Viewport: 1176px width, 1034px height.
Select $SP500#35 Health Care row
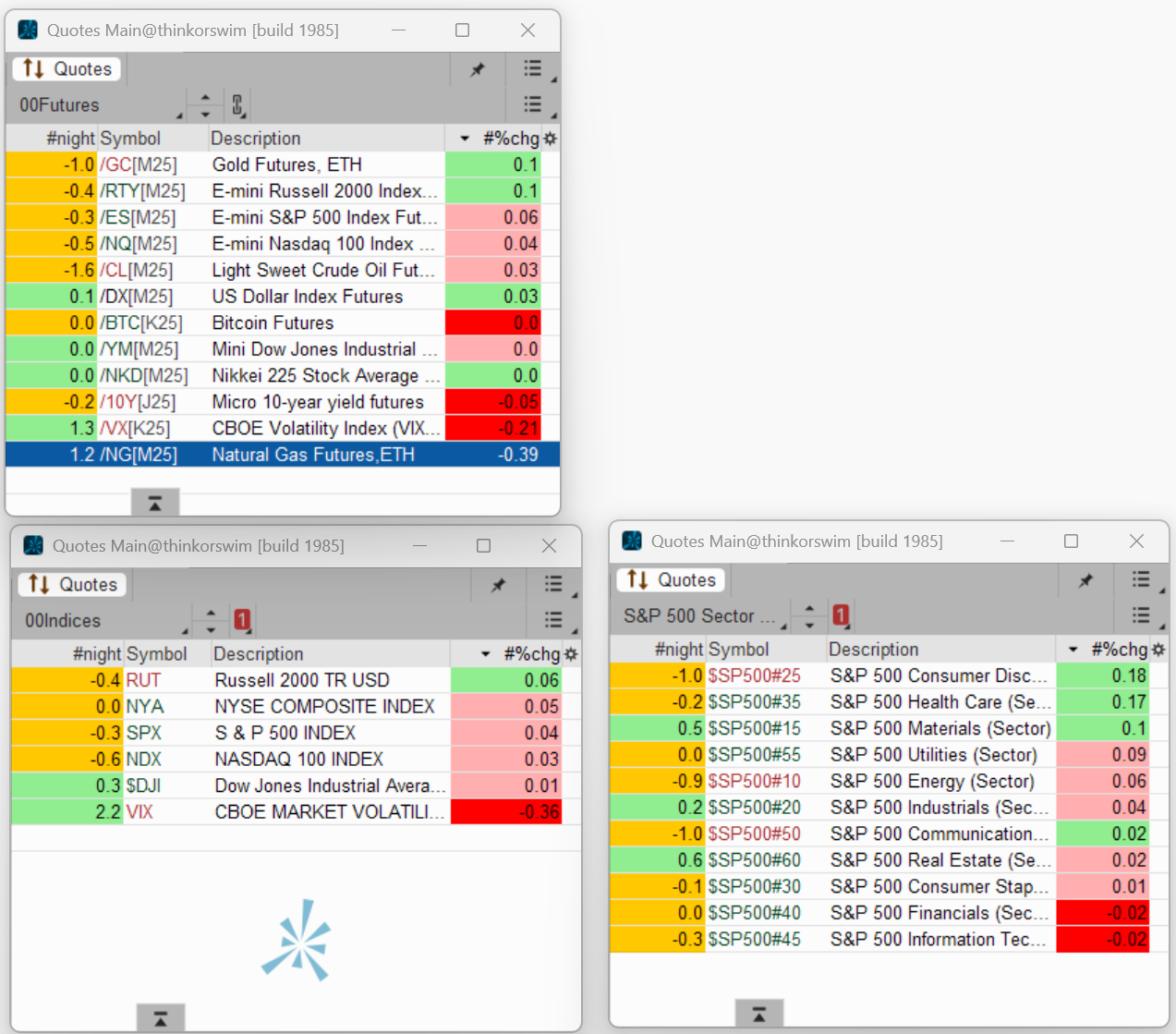(x=889, y=702)
